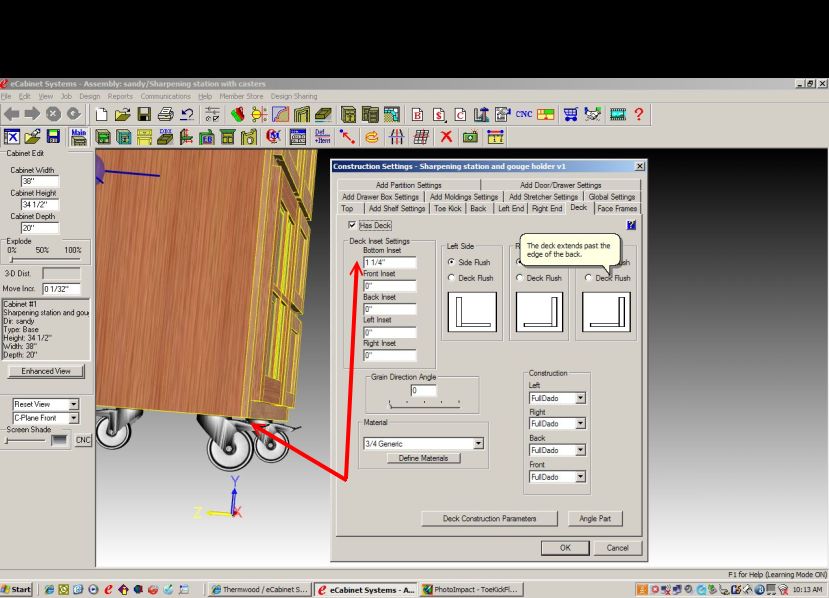Click the second-row blue floppy save icon
The width and height of the screenshot is (829, 598).
(x=53, y=137)
